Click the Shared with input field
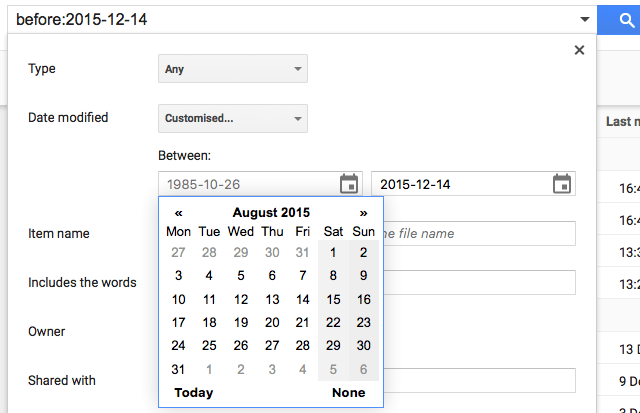The height and width of the screenshot is (413, 640). 480,380
